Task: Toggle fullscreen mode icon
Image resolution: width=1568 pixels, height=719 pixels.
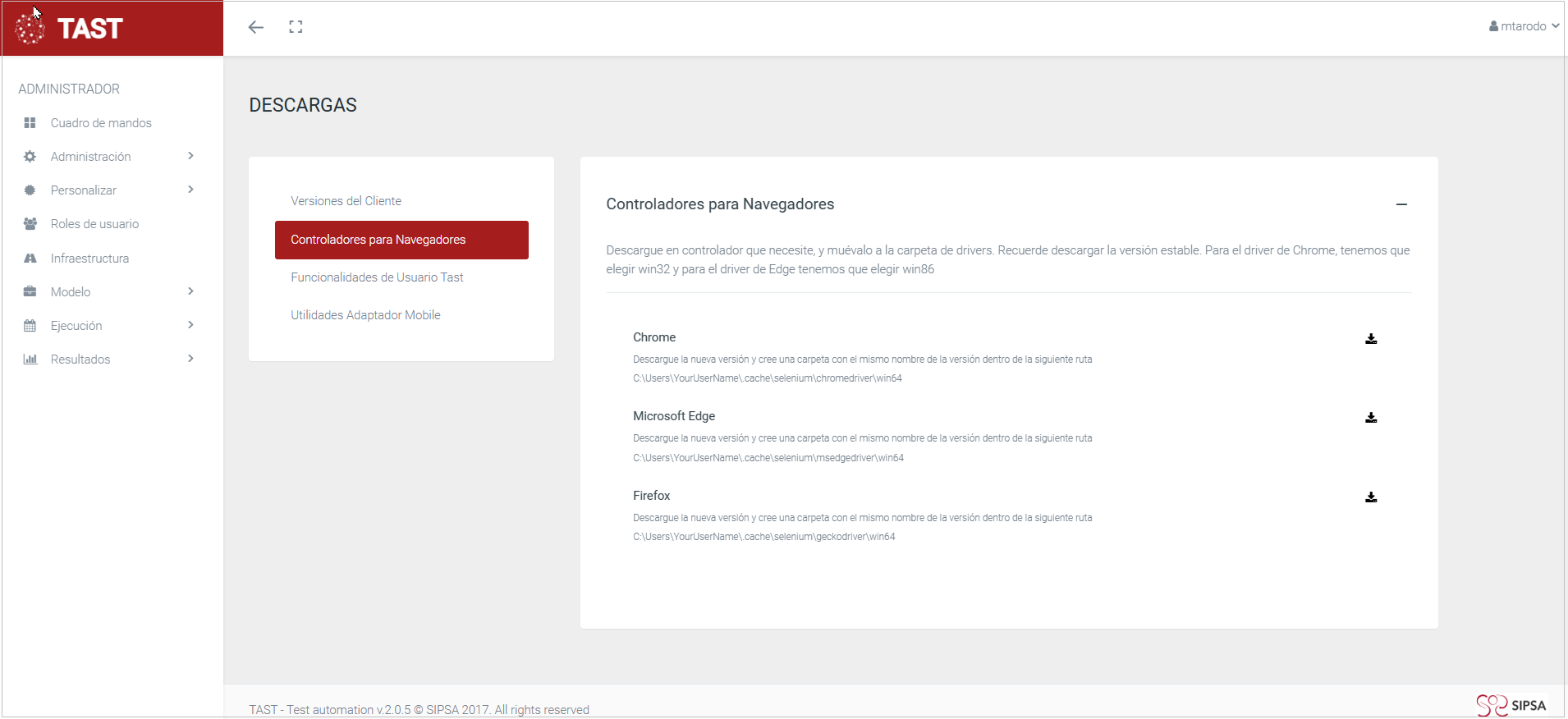Action: (296, 27)
